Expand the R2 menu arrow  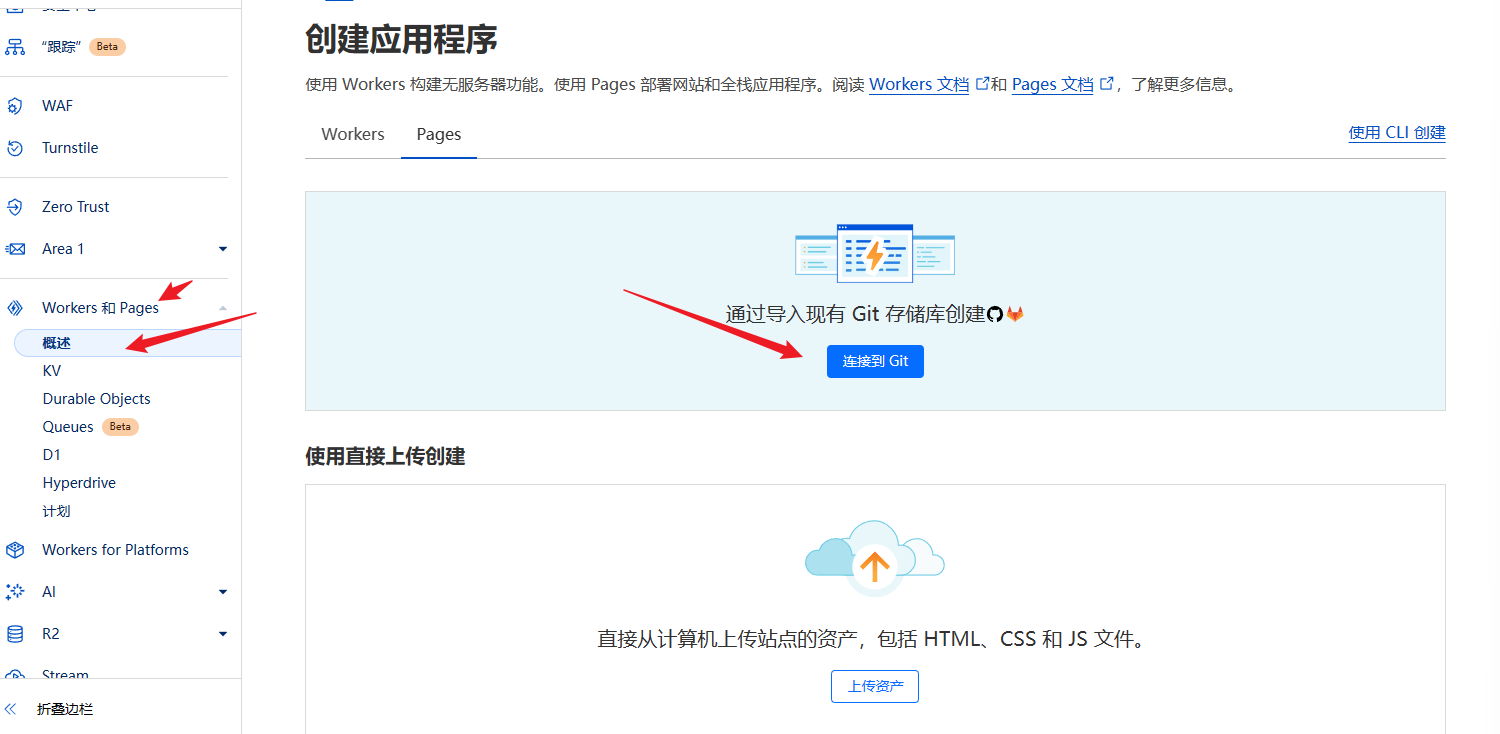pos(223,634)
